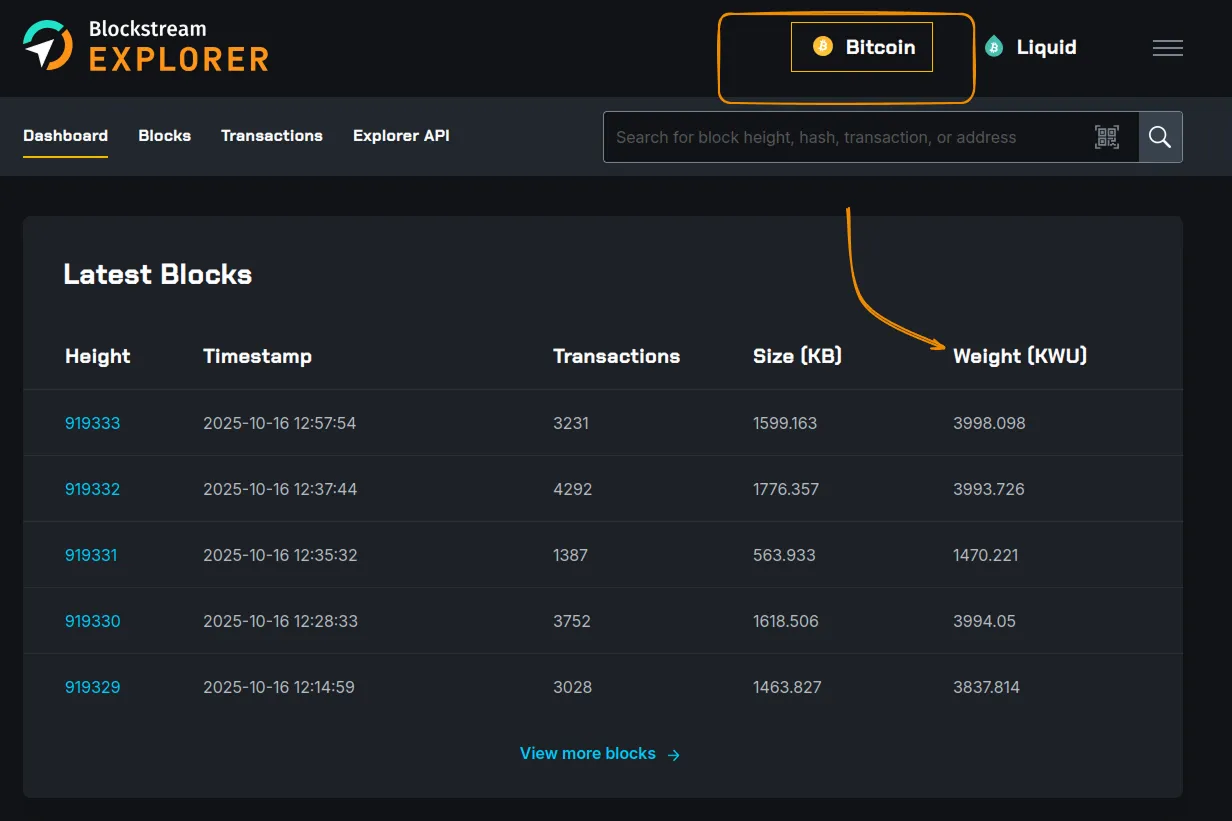The image size is (1232, 821).
Task: Open block height 919333
Action: pos(92,423)
